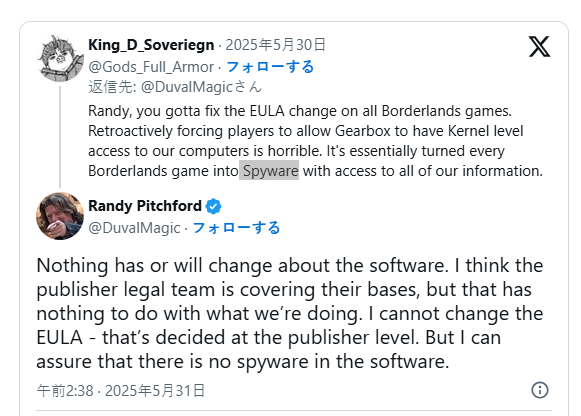Open Randy Pitchford's profile photo
Viewport: 581px width, 416px height.
coord(60,216)
